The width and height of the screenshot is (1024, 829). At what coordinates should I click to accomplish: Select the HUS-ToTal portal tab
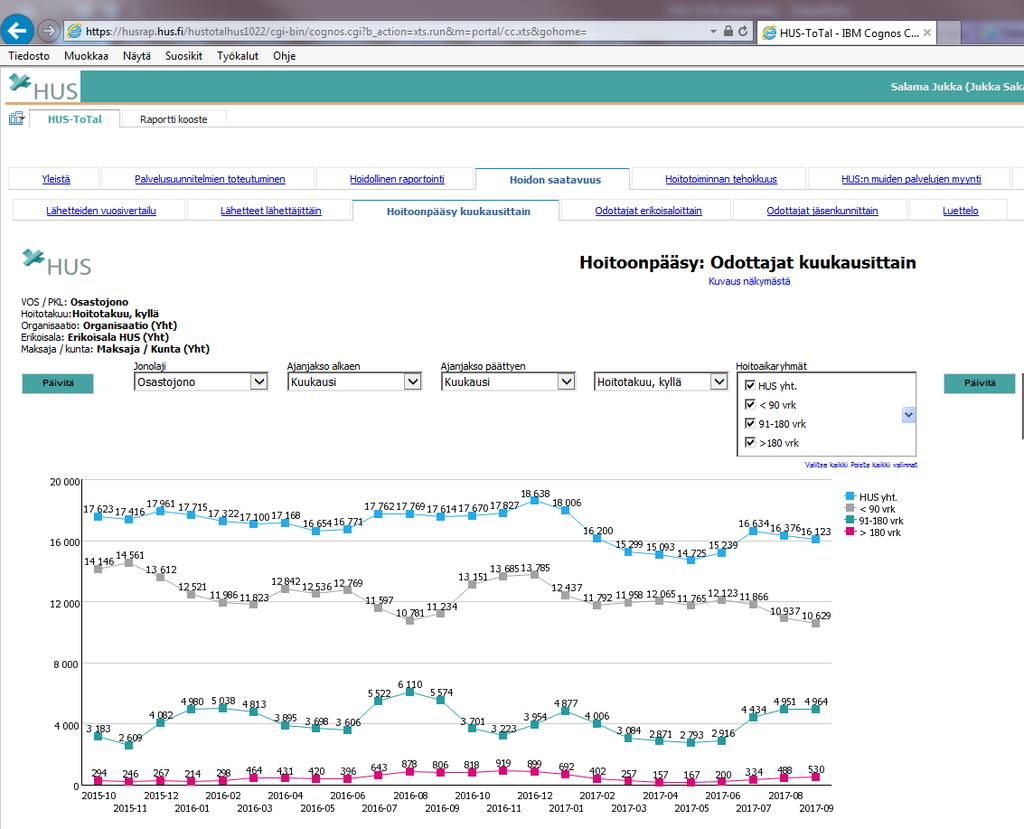74,120
